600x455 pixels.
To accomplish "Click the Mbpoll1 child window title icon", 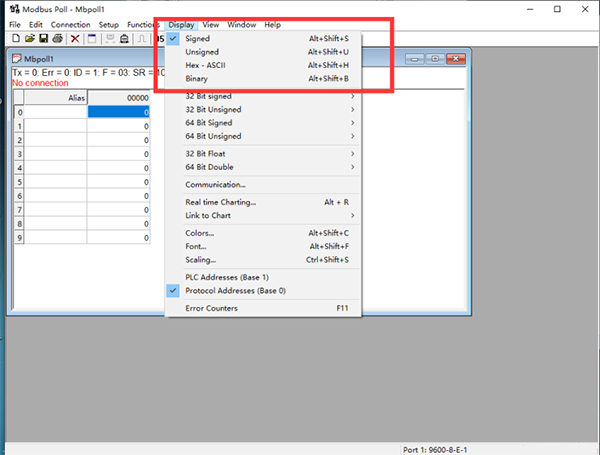I will pyautogui.click(x=17, y=60).
